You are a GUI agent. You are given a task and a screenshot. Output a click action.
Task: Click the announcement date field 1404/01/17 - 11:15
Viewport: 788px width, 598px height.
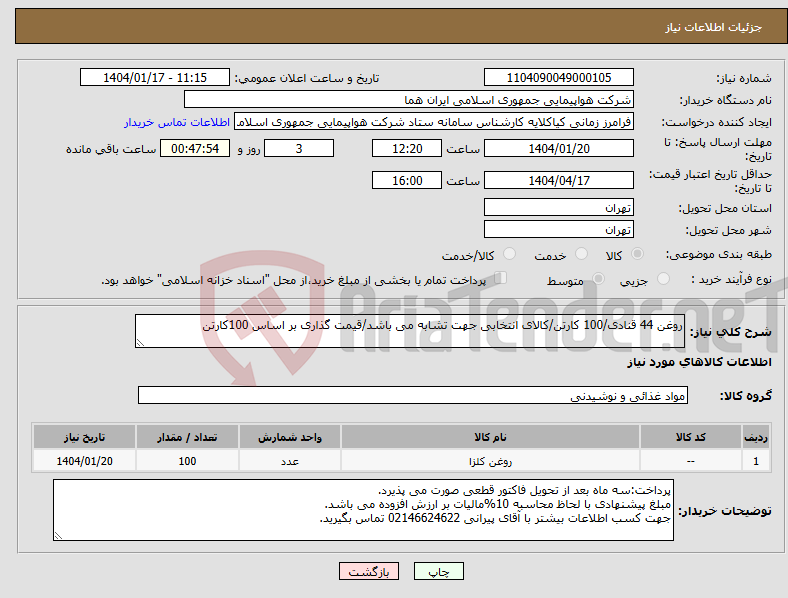click(155, 77)
